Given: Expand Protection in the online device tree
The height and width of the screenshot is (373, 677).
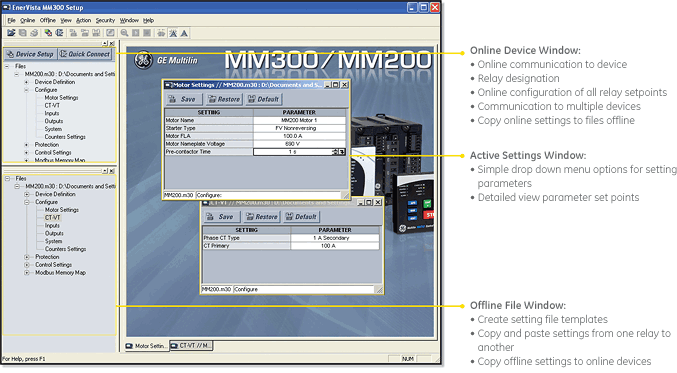Looking at the screenshot, I should tap(27, 145).
